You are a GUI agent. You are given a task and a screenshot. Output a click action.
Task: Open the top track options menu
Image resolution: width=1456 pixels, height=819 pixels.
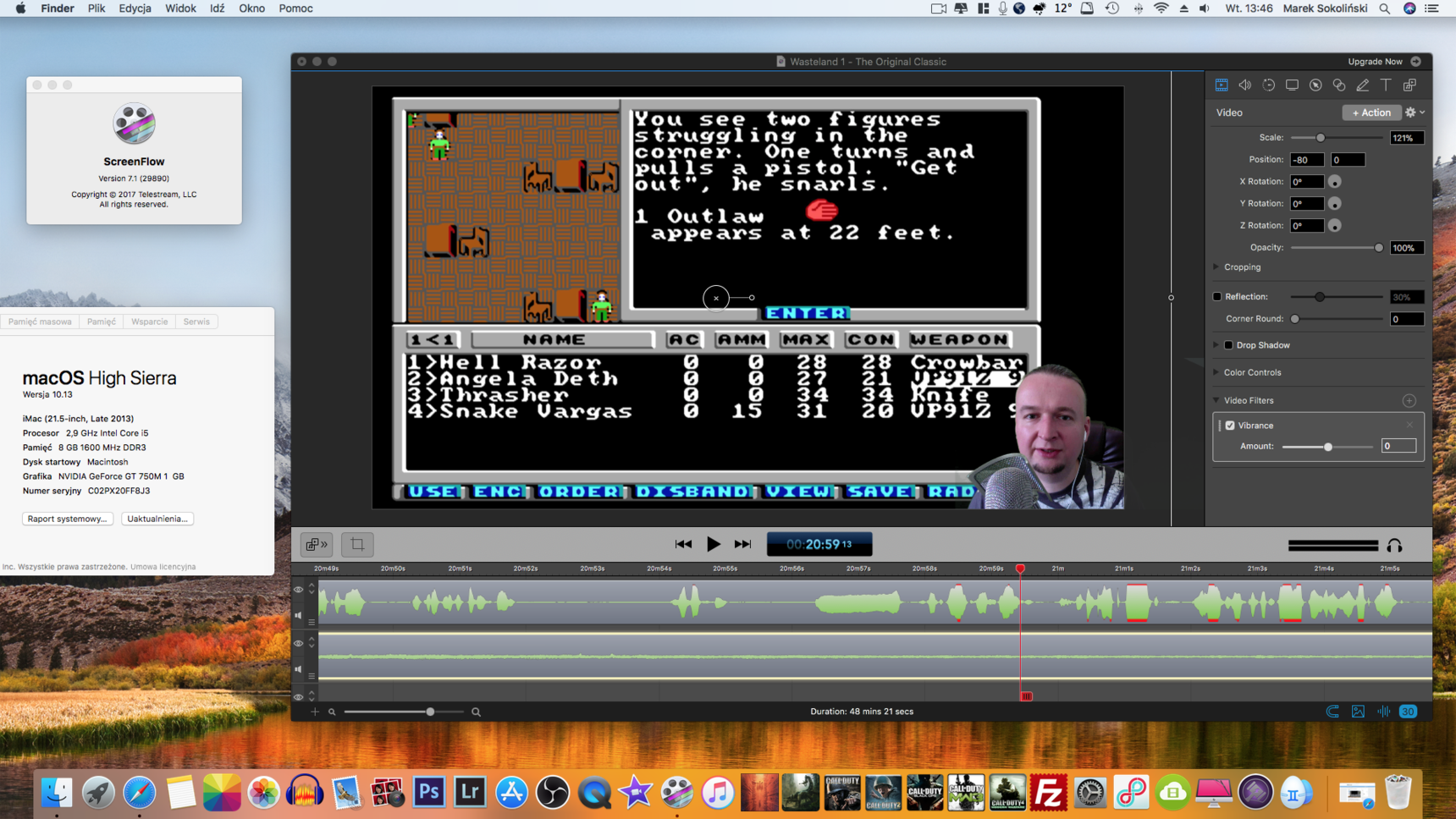pos(312,622)
